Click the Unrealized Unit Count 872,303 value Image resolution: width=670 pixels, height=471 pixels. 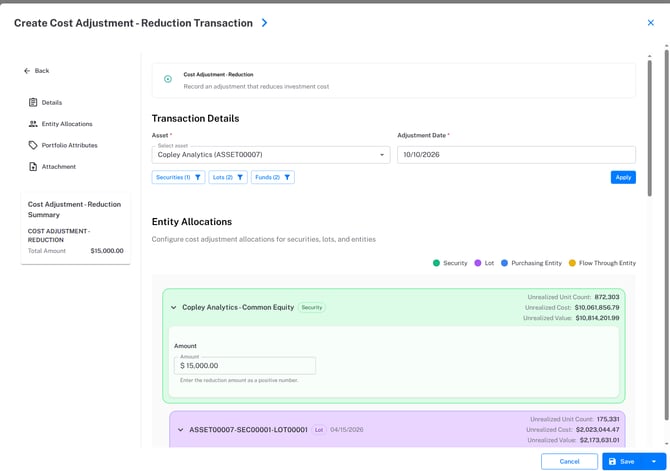pos(607,297)
